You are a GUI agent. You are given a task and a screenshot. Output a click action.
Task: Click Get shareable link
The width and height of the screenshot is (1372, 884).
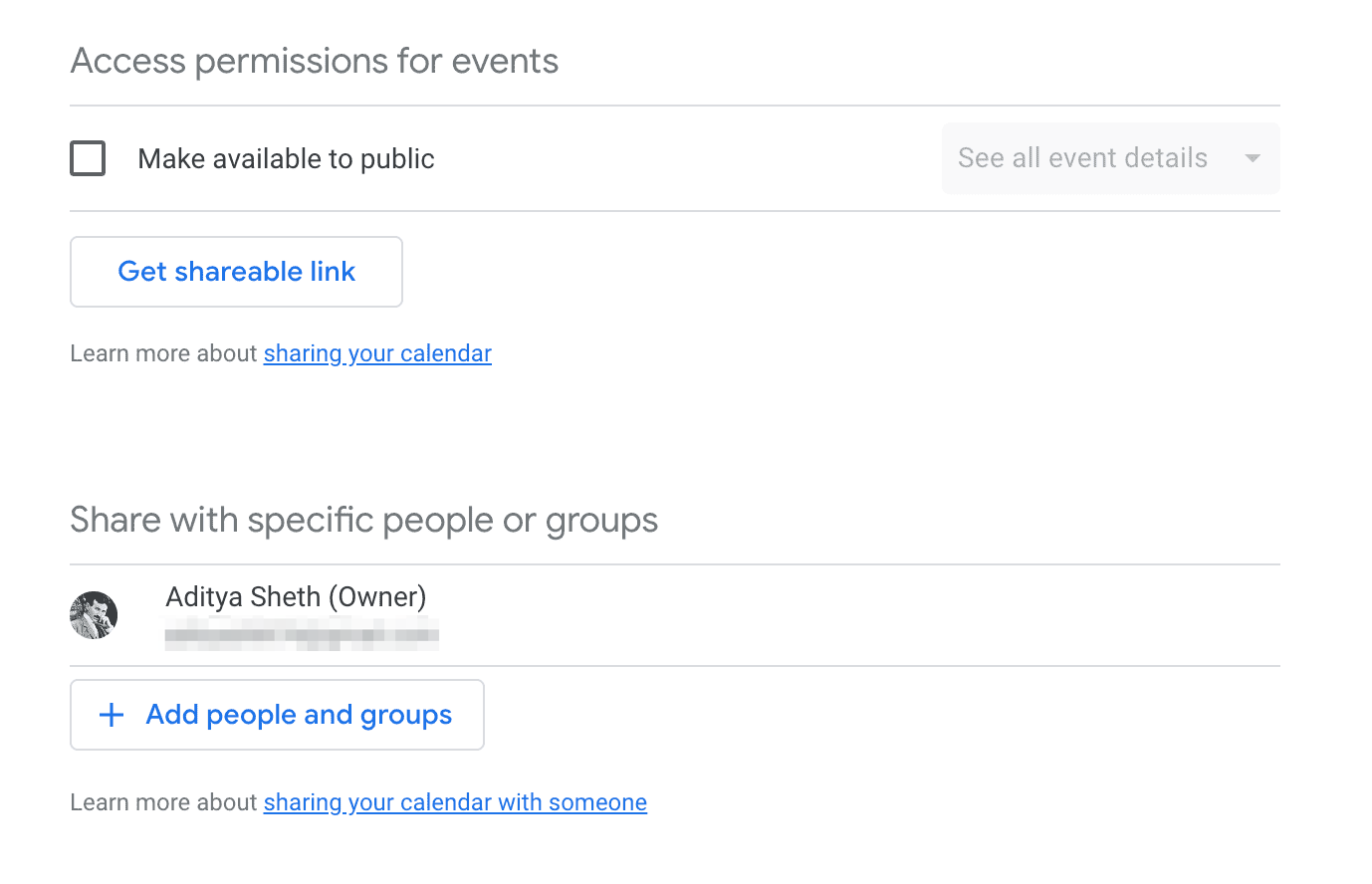point(236,271)
